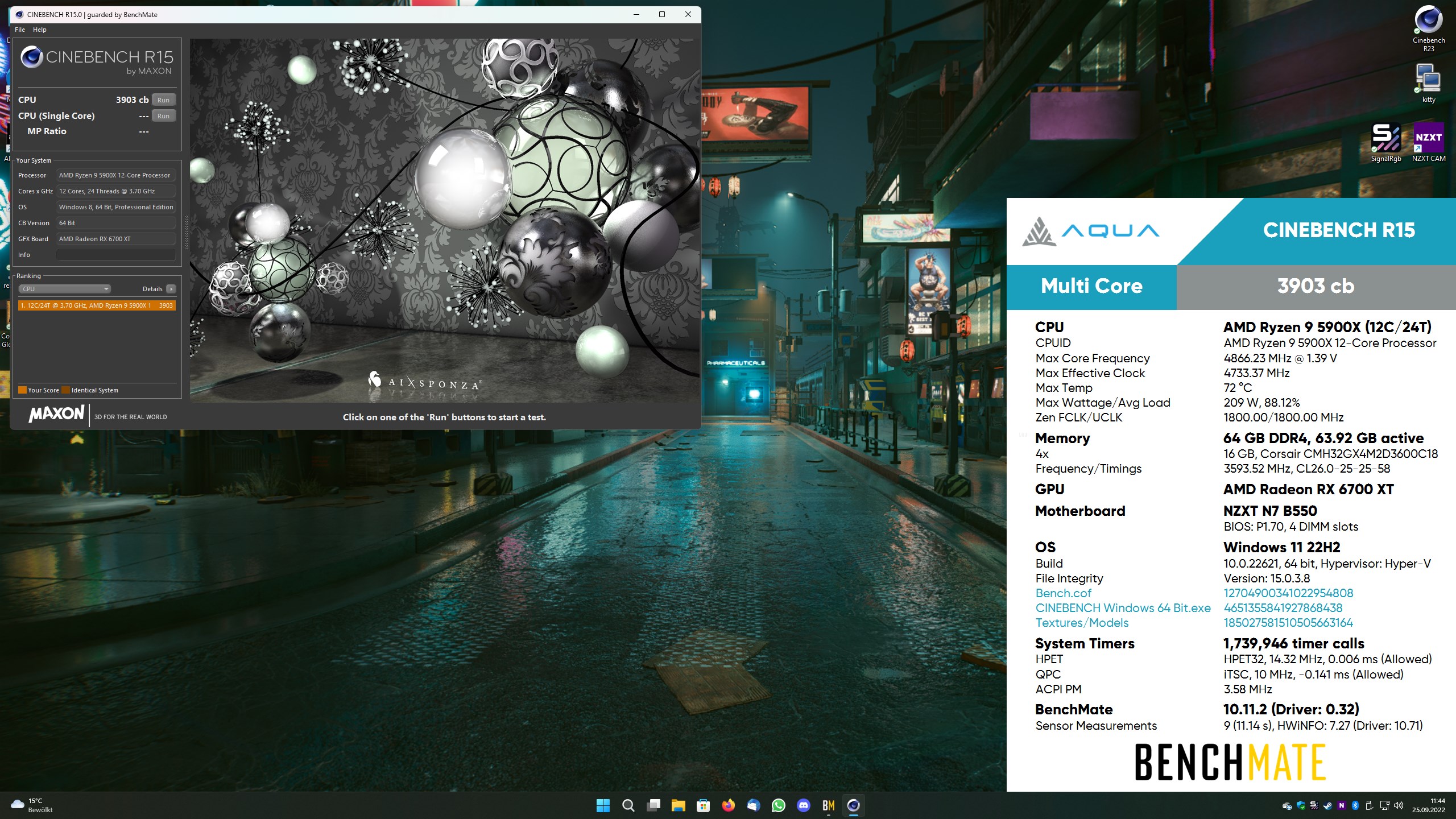Open the Bluetooth tray icon
The width and height of the screenshot is (1456, 819).
(x=1355, y=805)
